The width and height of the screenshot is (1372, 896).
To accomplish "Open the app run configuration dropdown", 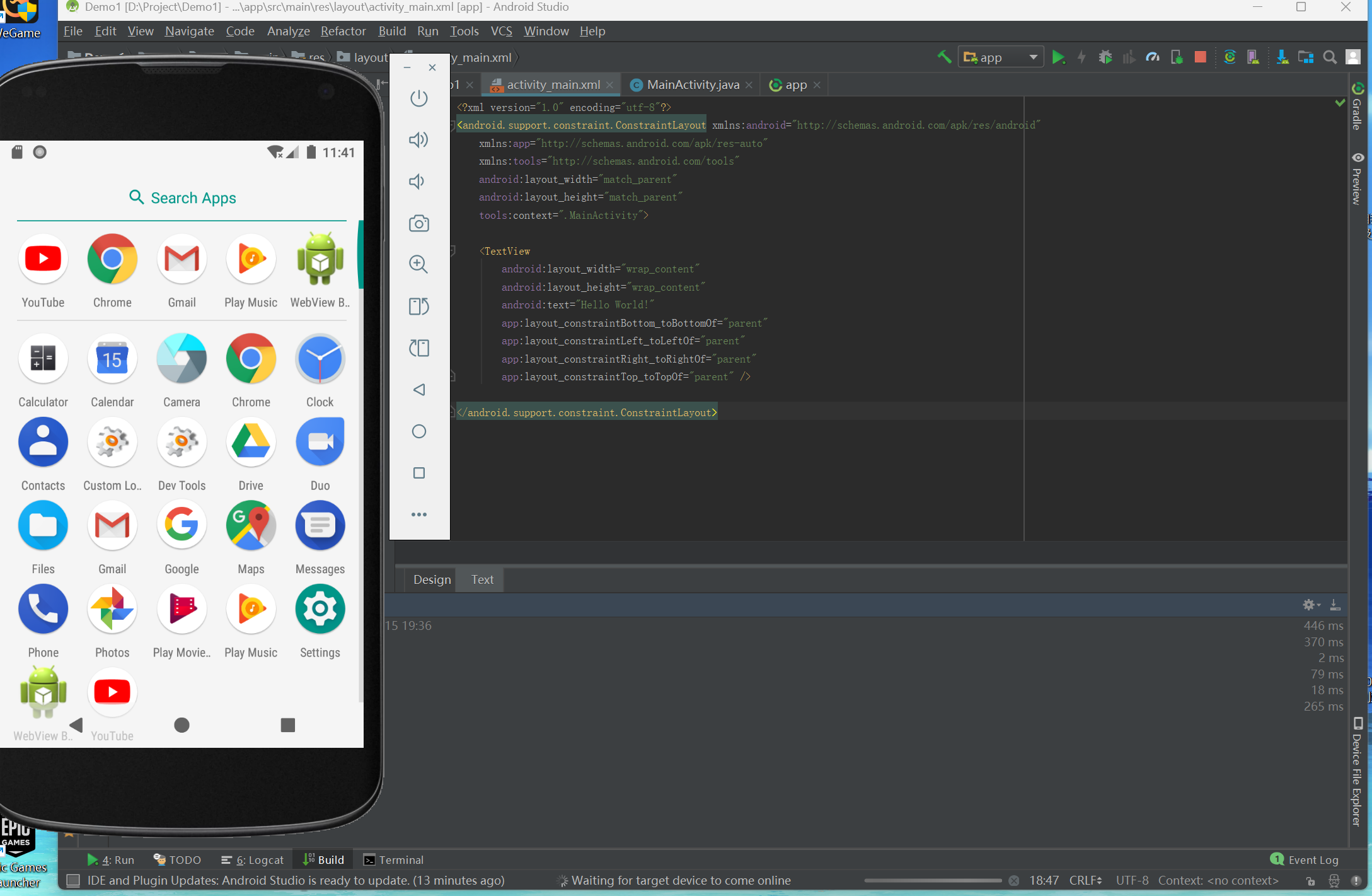I will pyautogui.click(x=1001, y=57).
